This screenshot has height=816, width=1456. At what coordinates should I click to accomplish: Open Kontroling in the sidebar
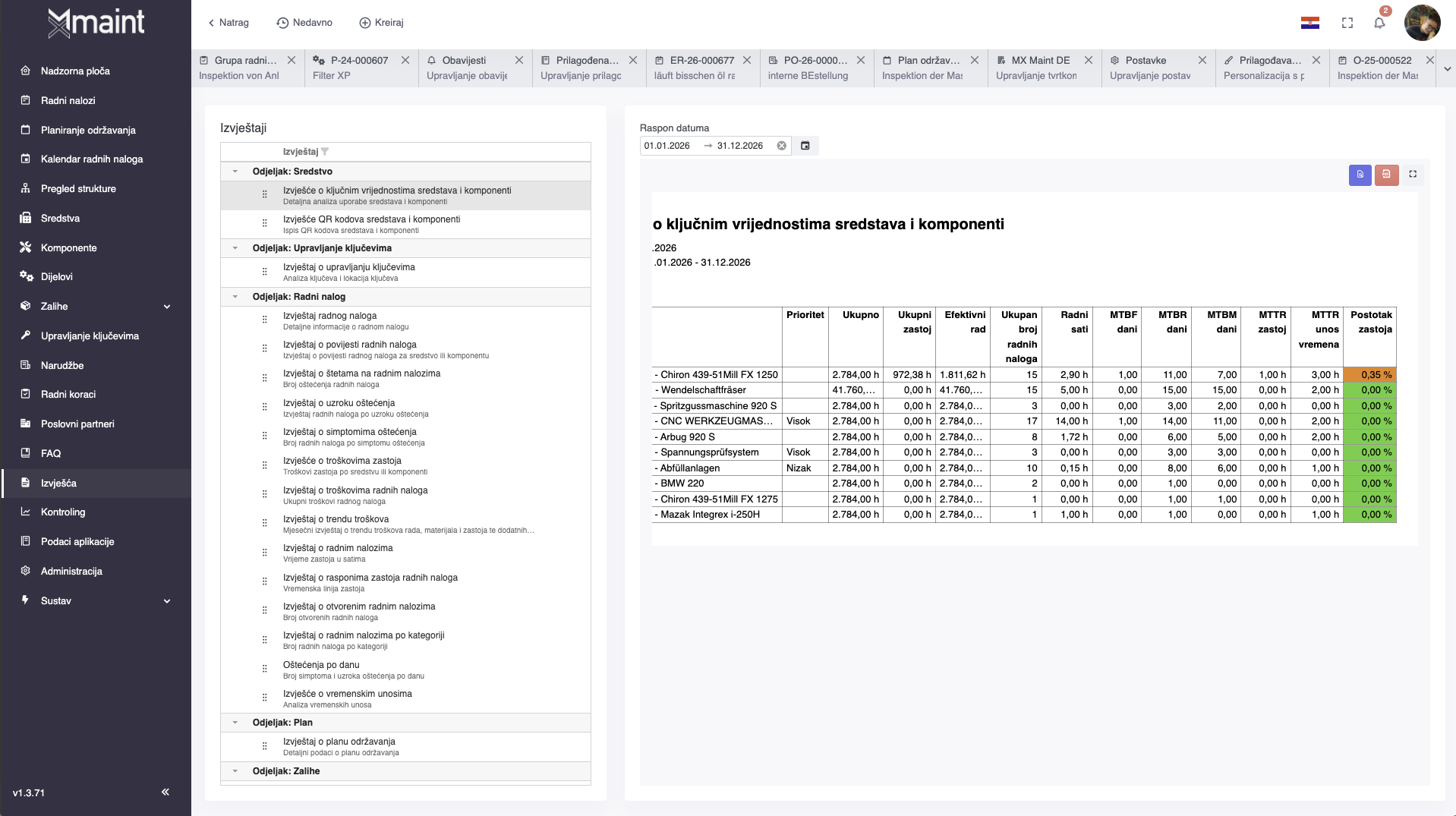click(63, 512)
